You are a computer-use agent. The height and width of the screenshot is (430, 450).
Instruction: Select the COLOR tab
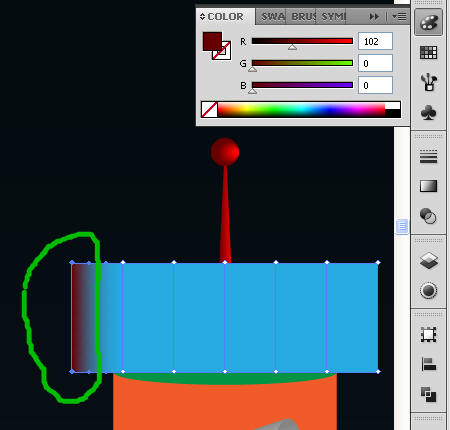point(226,16)
